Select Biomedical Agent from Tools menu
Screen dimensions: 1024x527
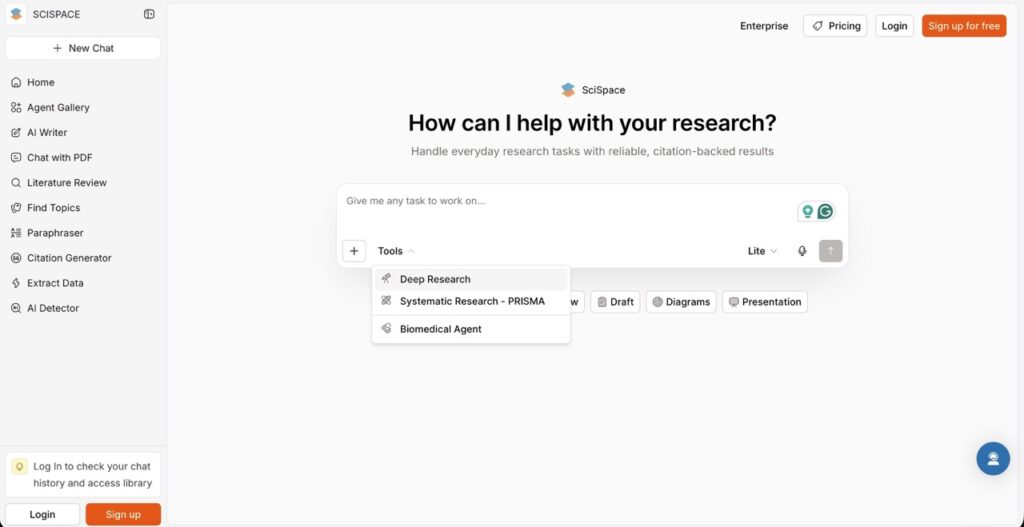471,329
